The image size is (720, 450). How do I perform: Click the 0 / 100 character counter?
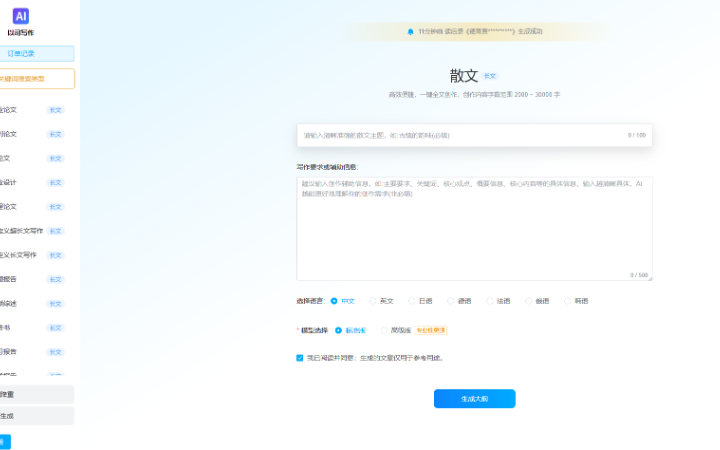tap(637, 135)
